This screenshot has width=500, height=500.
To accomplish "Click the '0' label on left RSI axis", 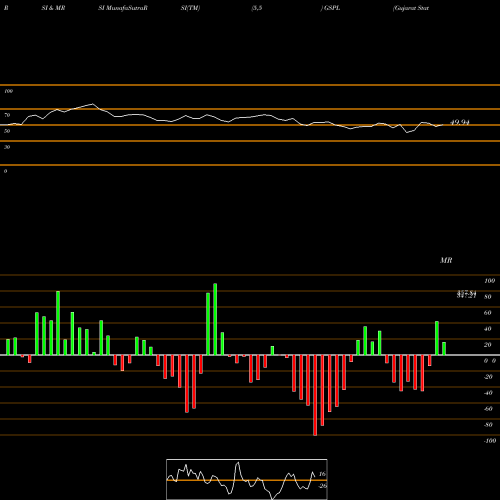I will (5, 171).
